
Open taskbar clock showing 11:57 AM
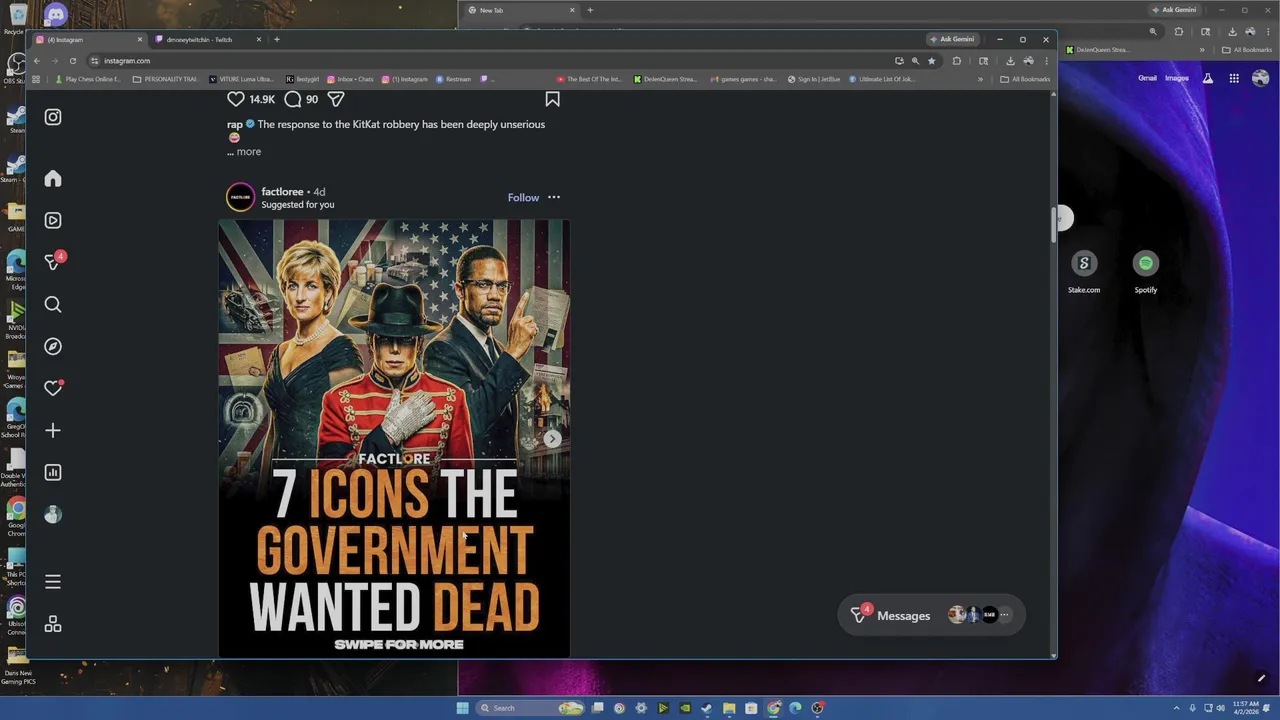pyautogui.click(x=1246, y=708)
